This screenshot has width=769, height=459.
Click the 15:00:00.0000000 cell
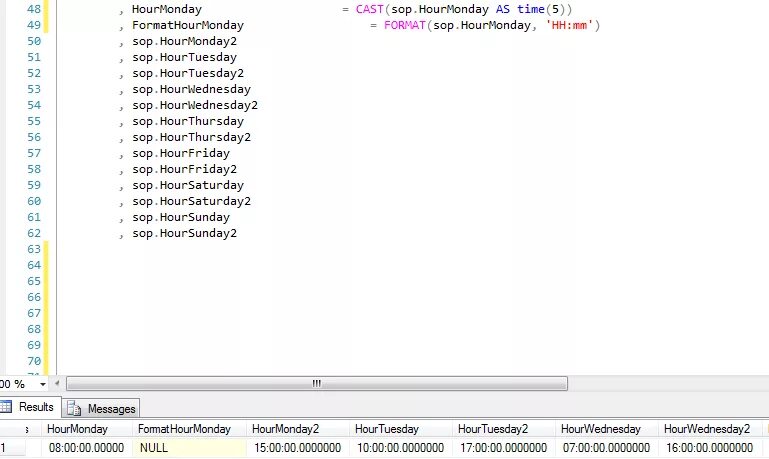(x=298, y=448)
